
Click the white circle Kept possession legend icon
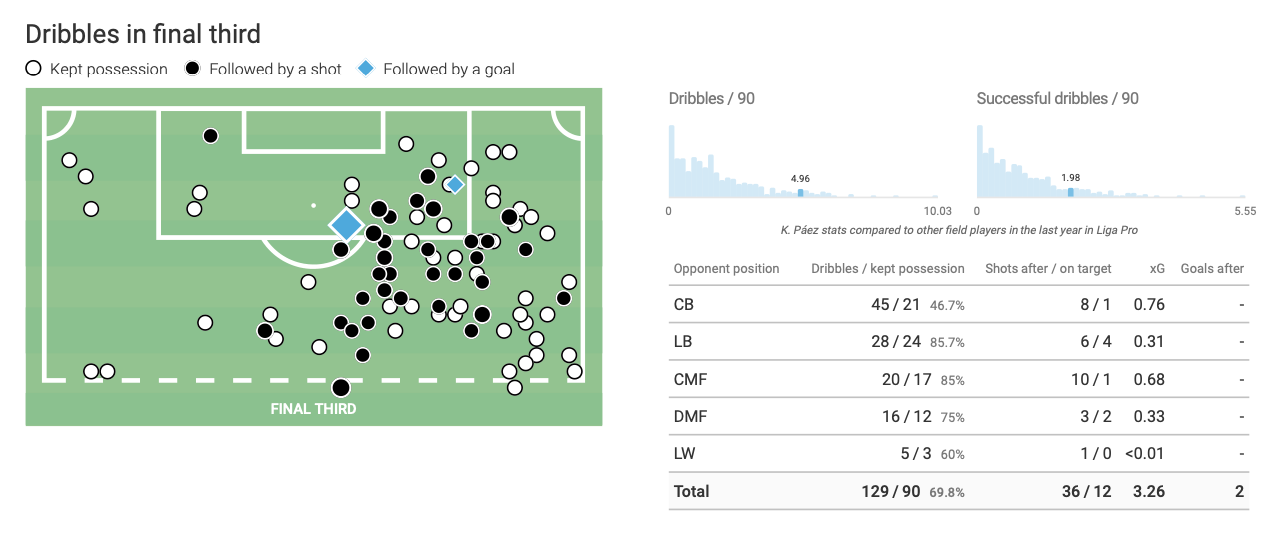click(x=33, y=69)
